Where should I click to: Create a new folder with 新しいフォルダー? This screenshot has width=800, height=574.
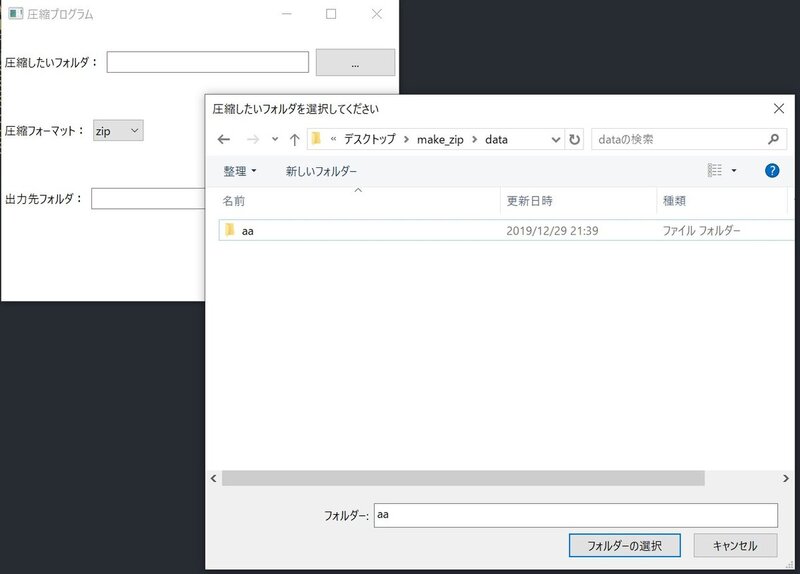(x=321, y=171)
